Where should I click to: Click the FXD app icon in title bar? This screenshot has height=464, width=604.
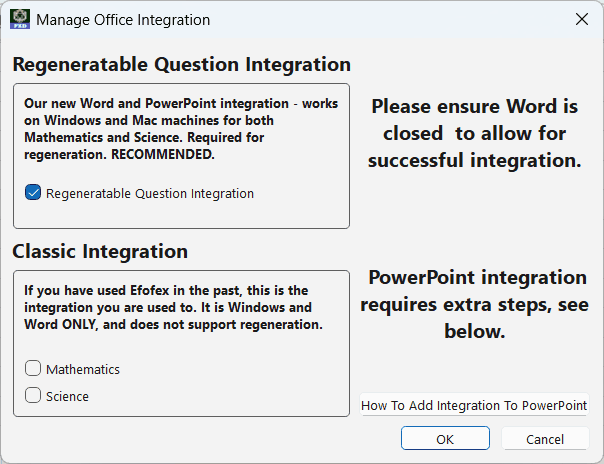coord(19,19)
